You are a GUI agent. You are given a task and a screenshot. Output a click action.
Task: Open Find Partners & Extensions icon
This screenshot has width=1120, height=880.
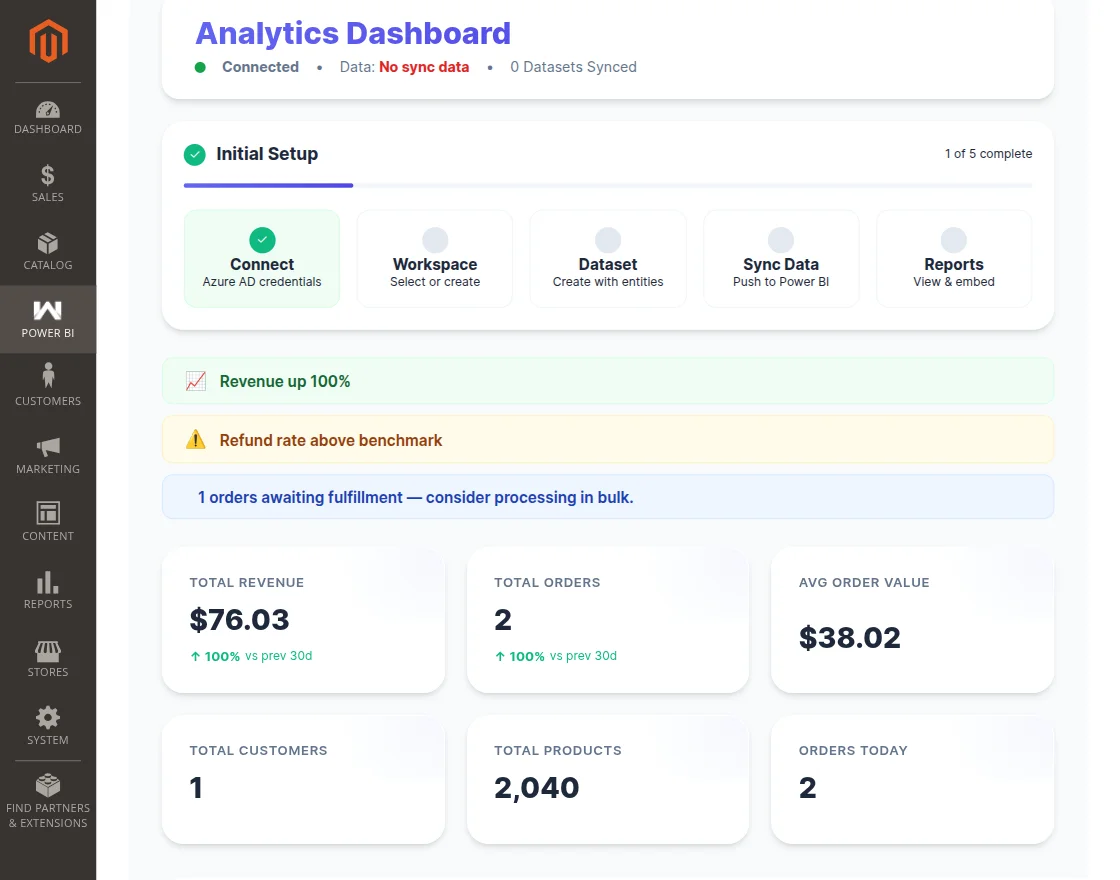point(48,785)
